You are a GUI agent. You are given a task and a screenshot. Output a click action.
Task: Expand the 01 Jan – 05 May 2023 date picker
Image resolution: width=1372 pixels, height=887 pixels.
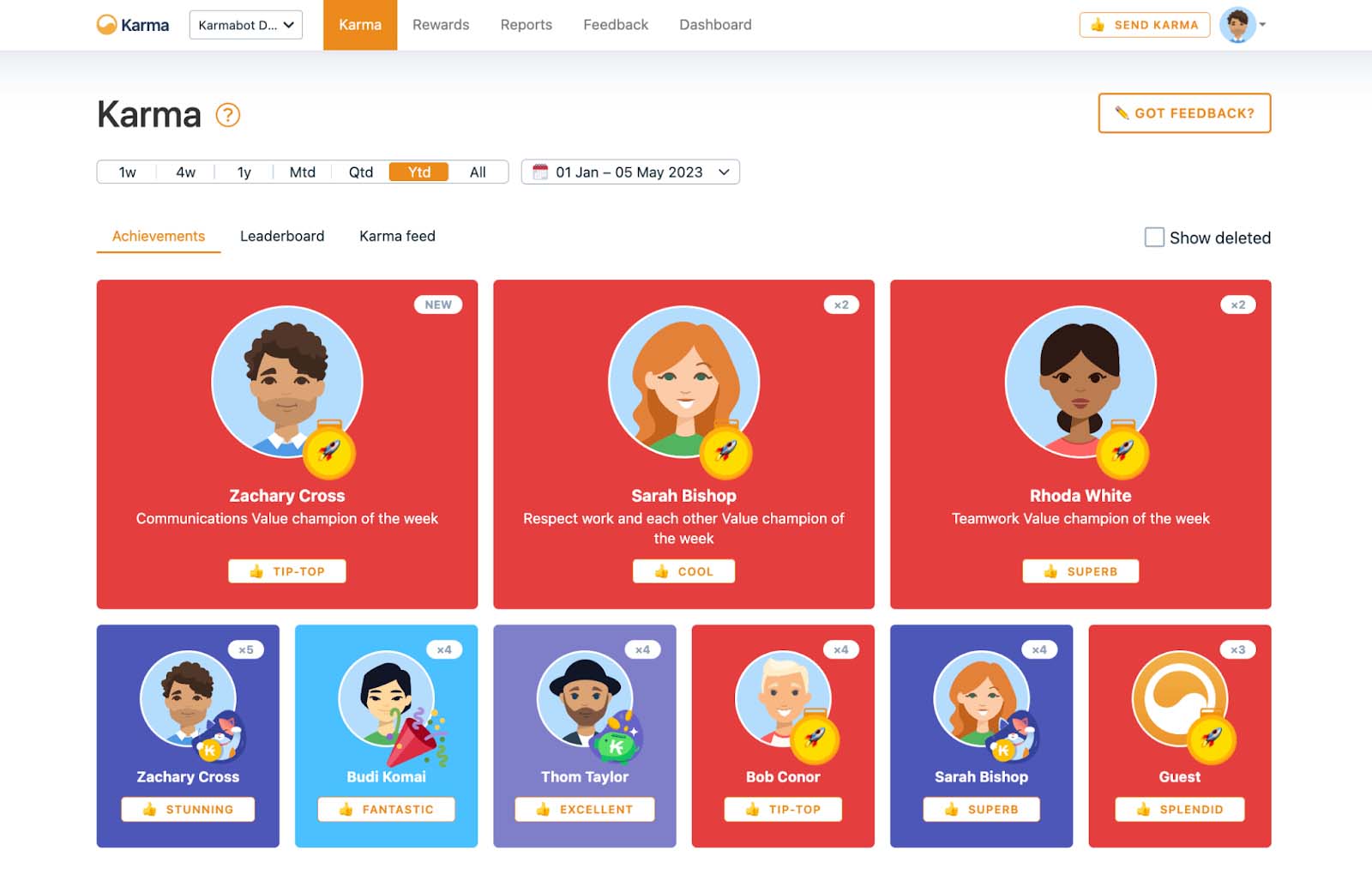630,172
